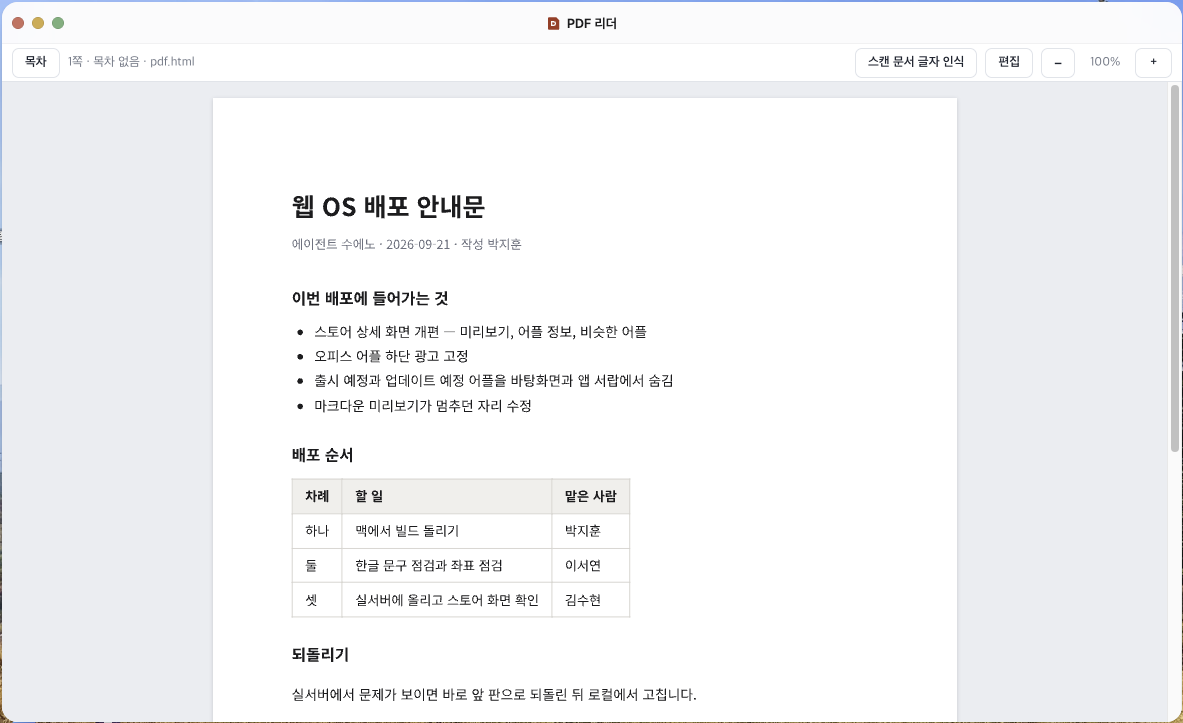The image size is (1183, 723).
Task: Click the paragraph starting 실서버에서 문제가 보이면
Action: (494, 694)
